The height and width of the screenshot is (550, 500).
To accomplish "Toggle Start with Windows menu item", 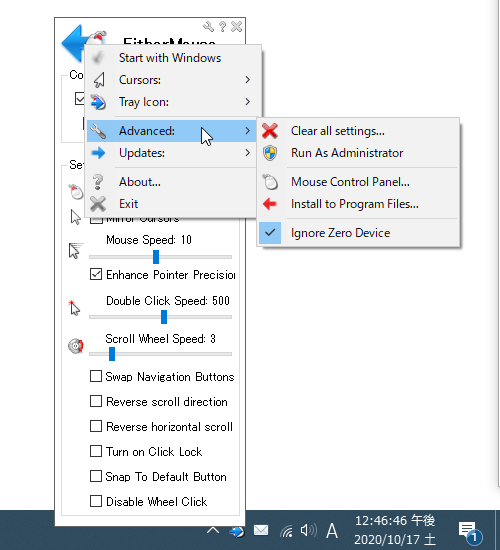I will coord(171,58).
